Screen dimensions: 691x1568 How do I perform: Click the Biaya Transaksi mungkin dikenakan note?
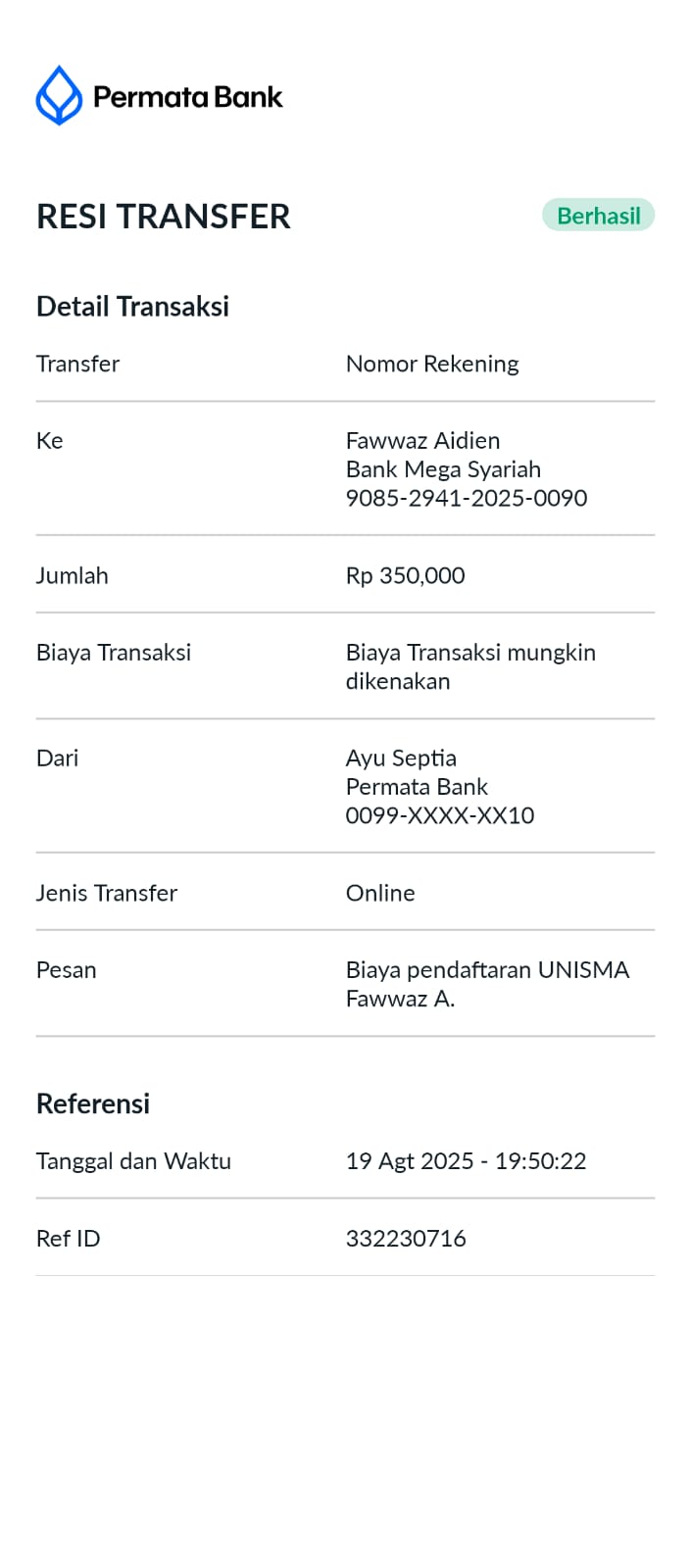click(x=470, y=666)
